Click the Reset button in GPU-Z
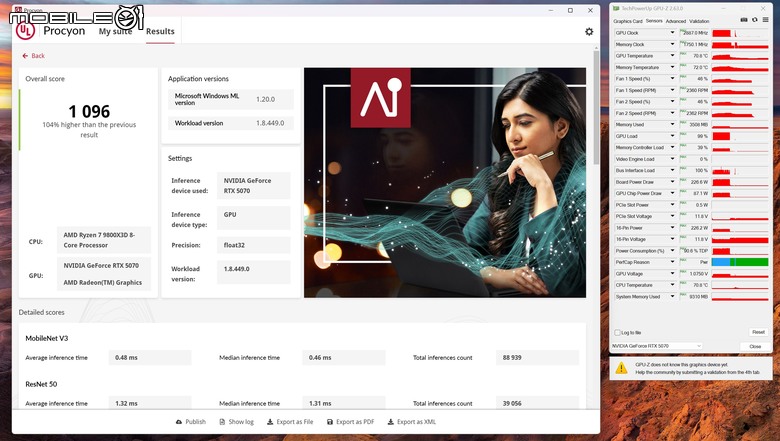This screenshot has height=441, width=780. point(758,332)
